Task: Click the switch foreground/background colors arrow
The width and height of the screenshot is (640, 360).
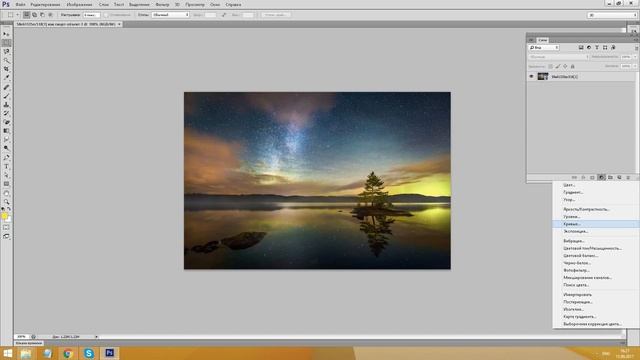Action: [x=9, y=209]
